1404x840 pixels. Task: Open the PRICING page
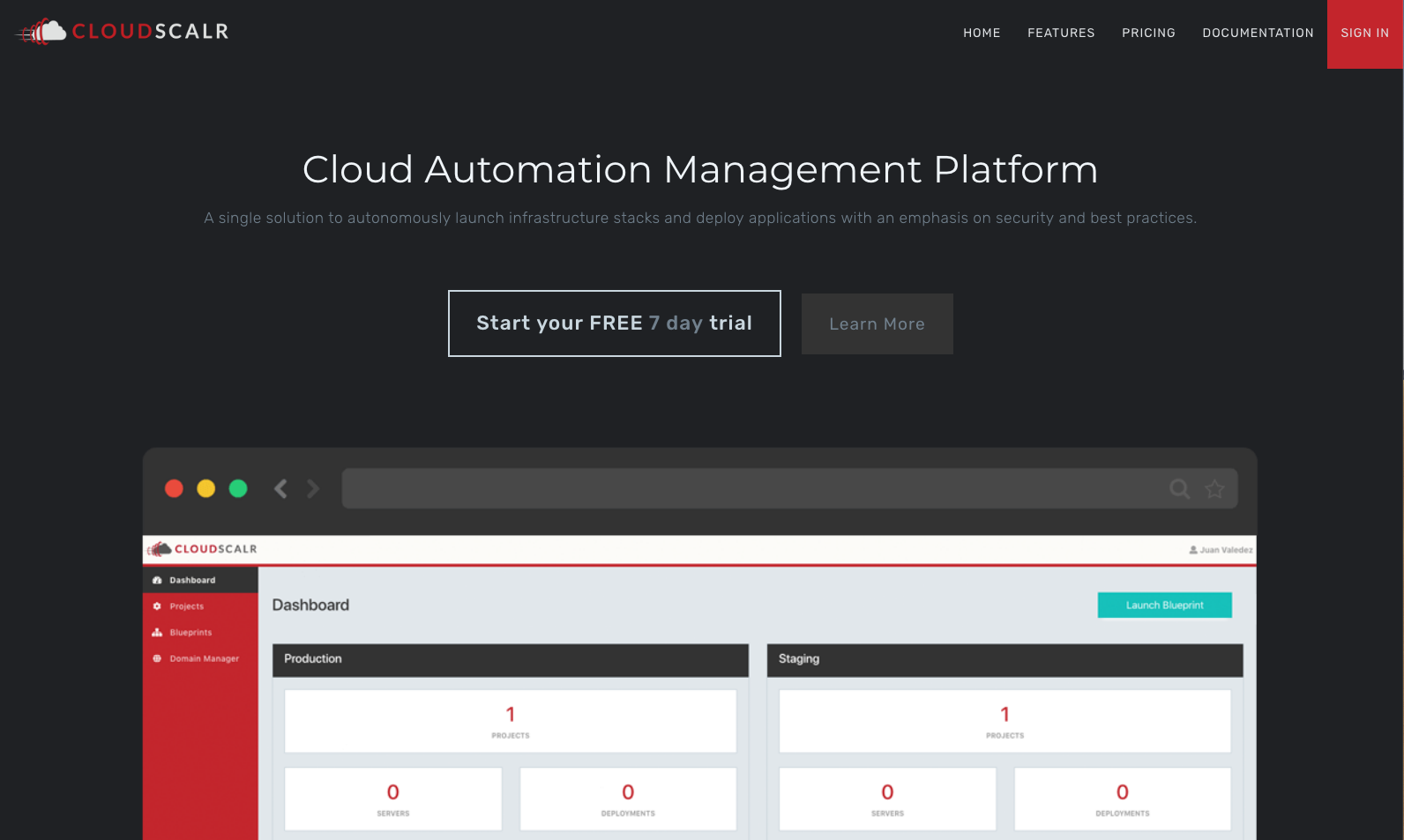click(1148, 33)
